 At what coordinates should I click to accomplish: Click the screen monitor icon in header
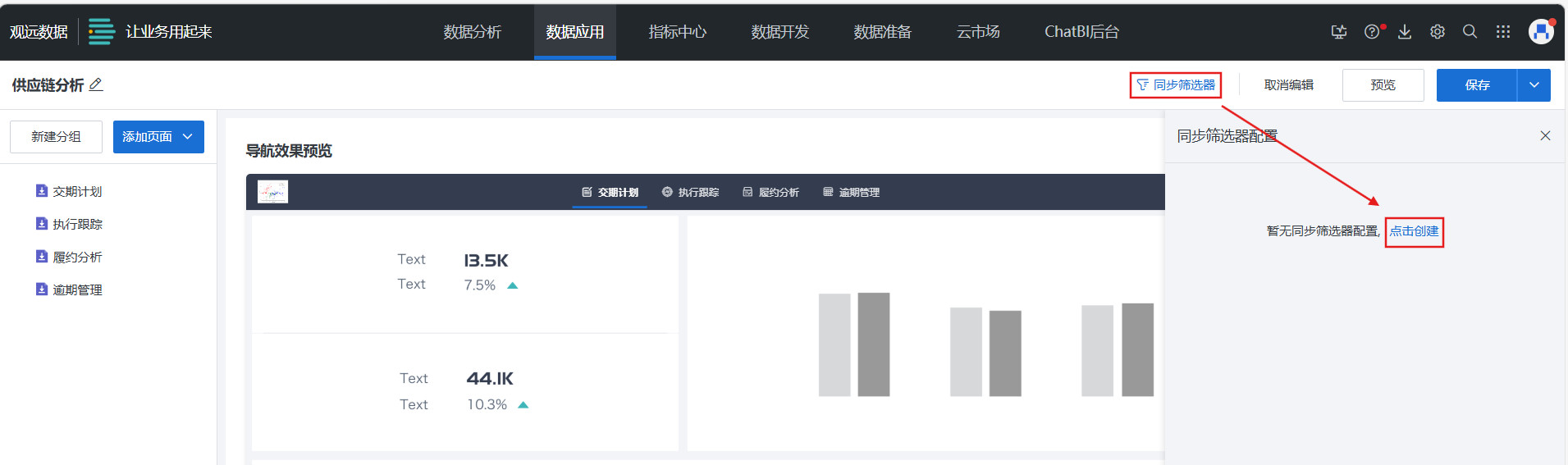click(1338, 32)
